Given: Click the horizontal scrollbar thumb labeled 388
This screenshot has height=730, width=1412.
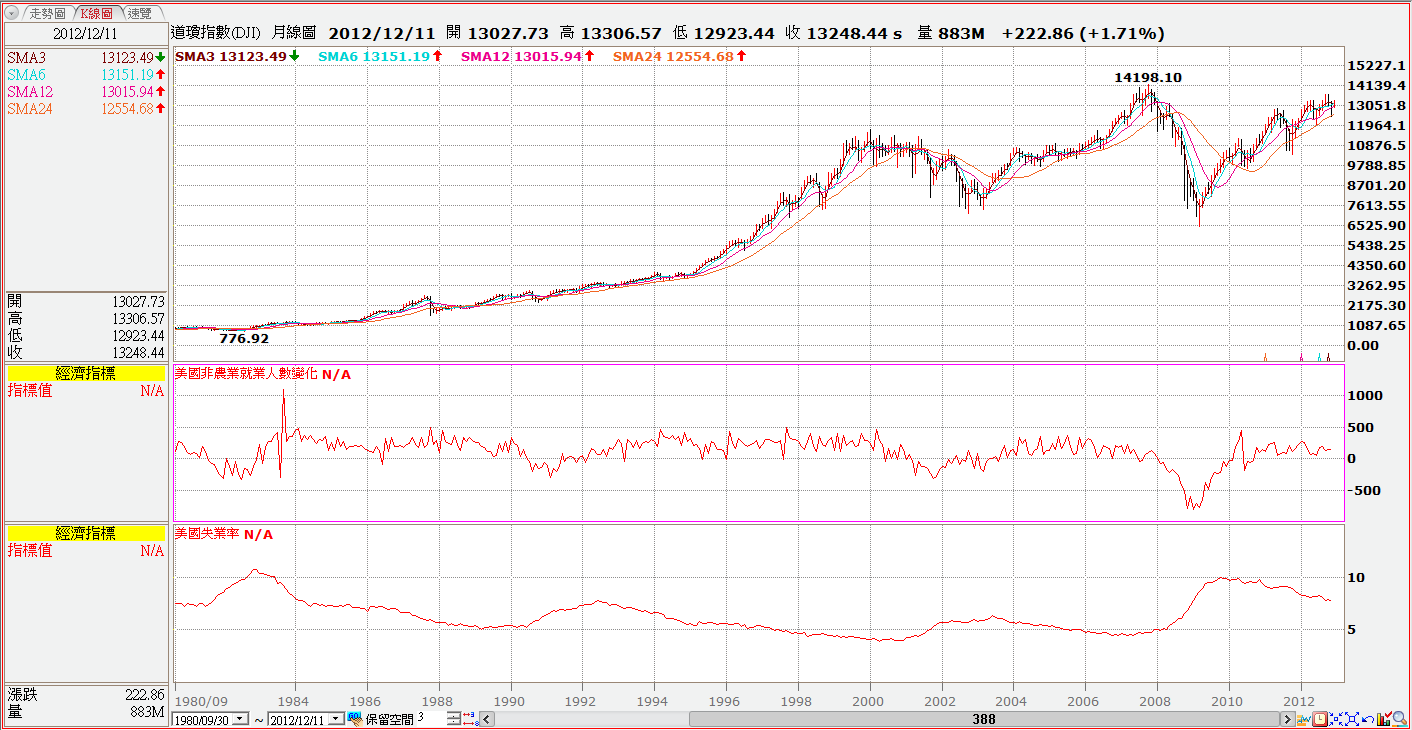Looking at the screenshot, I should point(982,719).
